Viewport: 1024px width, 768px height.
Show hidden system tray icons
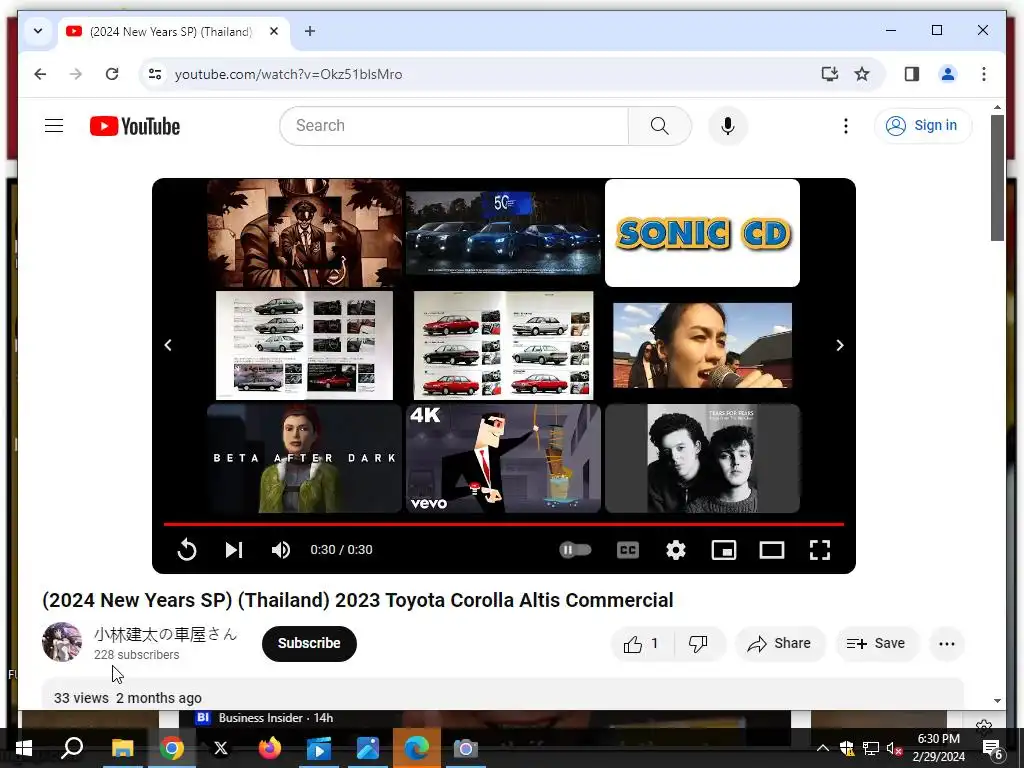823,748
